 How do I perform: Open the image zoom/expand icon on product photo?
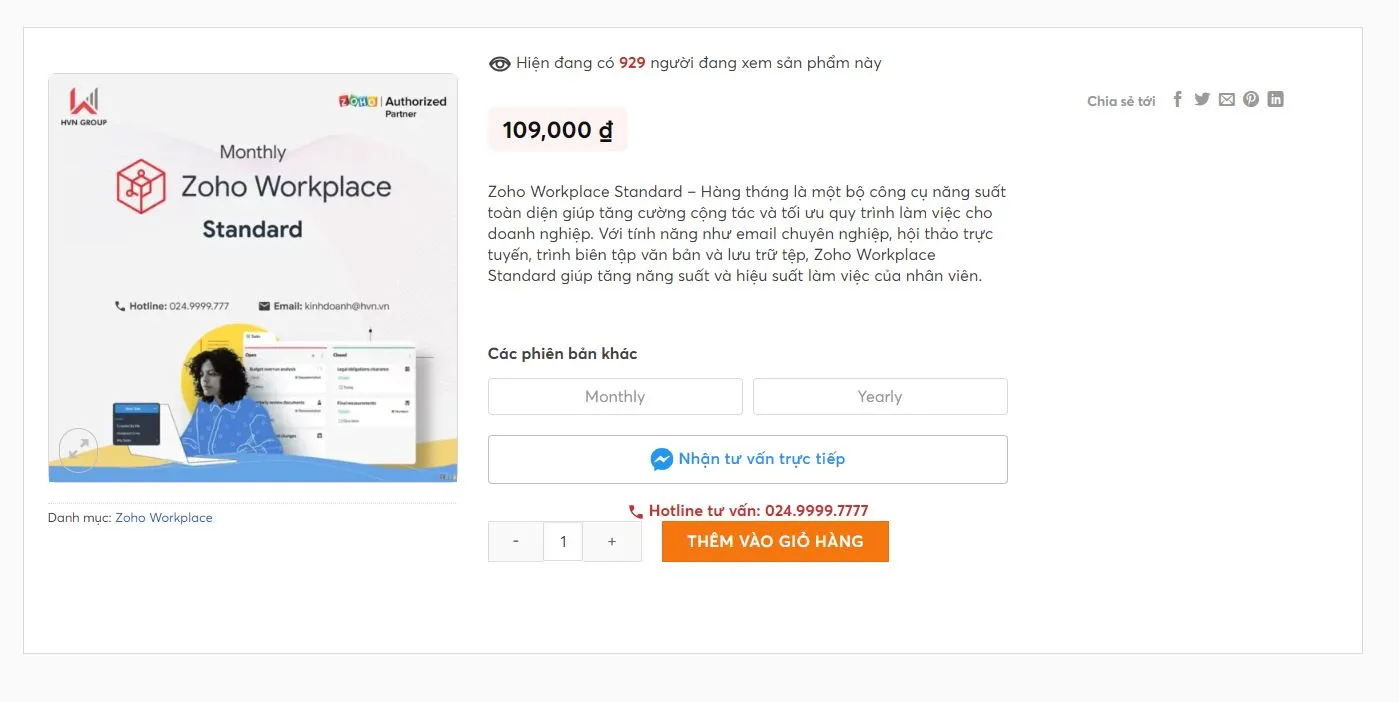coord(78,449)
